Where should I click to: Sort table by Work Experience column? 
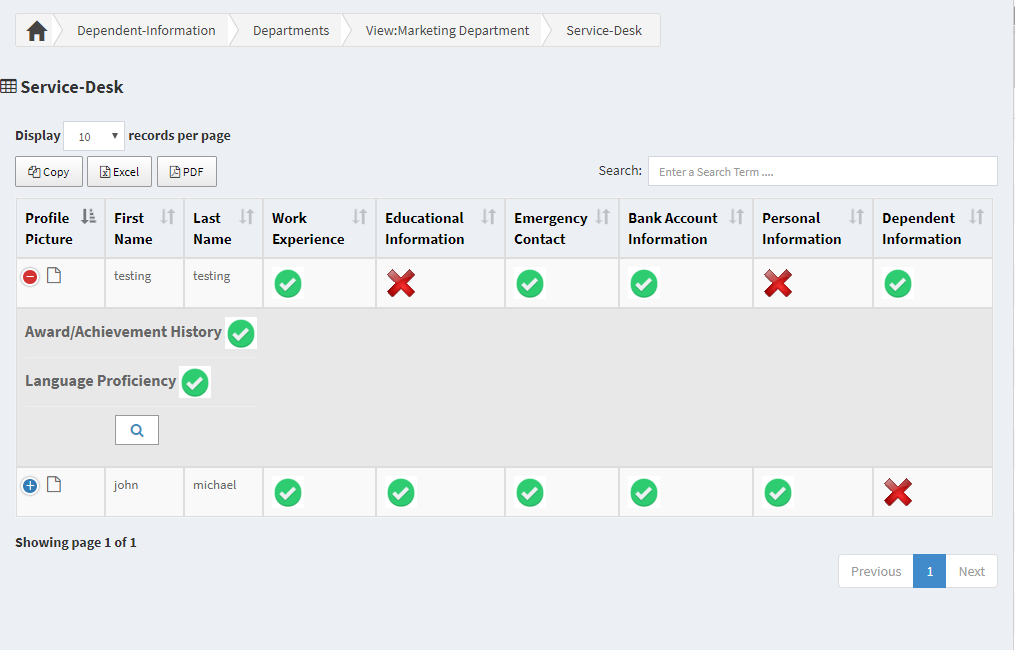pyautogui.click(x=319, y=228)
